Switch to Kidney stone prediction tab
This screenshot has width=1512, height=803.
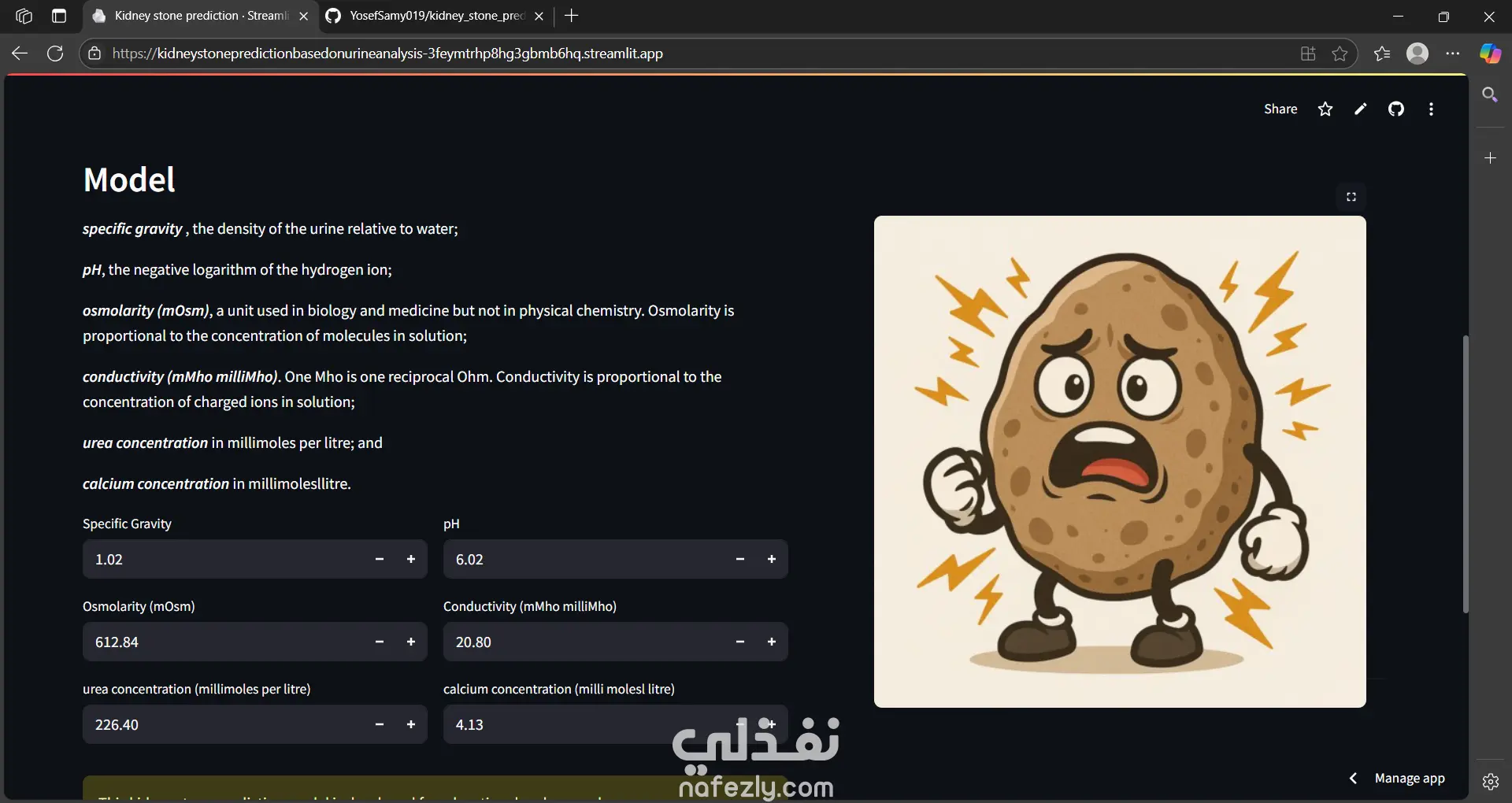201,16
